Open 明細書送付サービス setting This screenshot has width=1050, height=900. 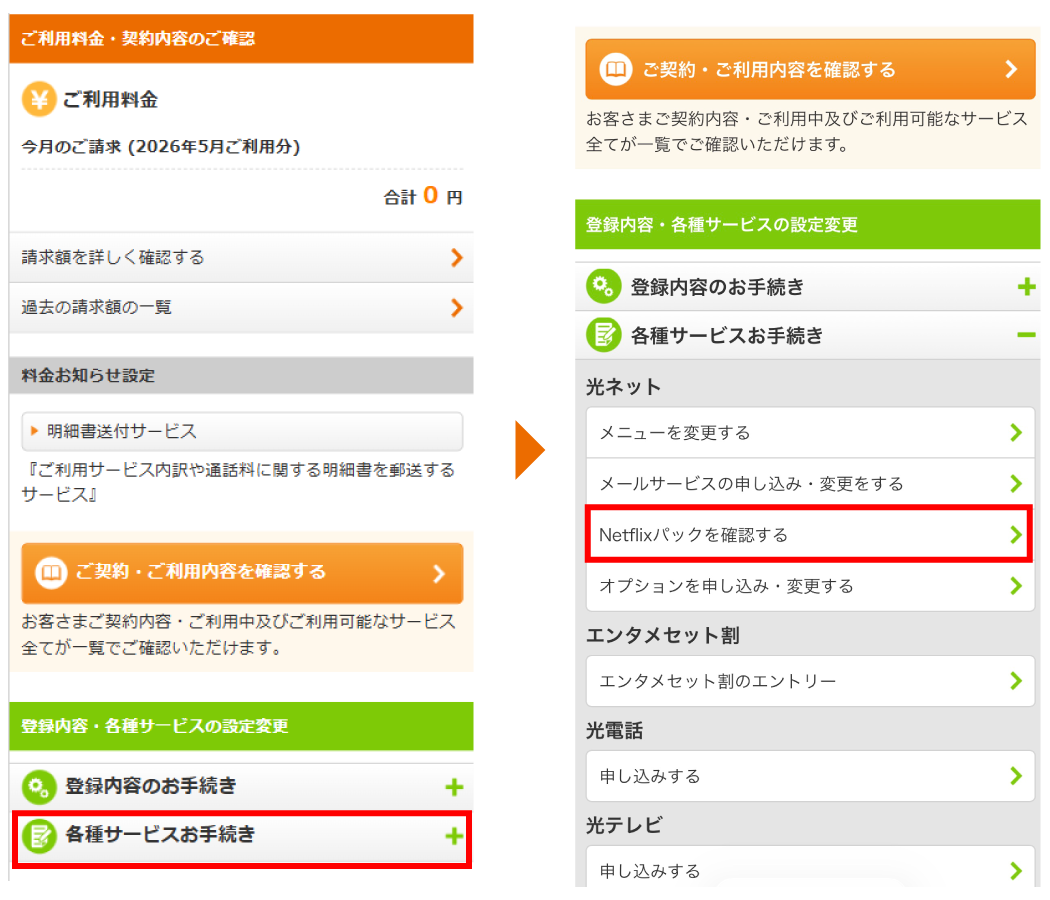coord(242,431)
